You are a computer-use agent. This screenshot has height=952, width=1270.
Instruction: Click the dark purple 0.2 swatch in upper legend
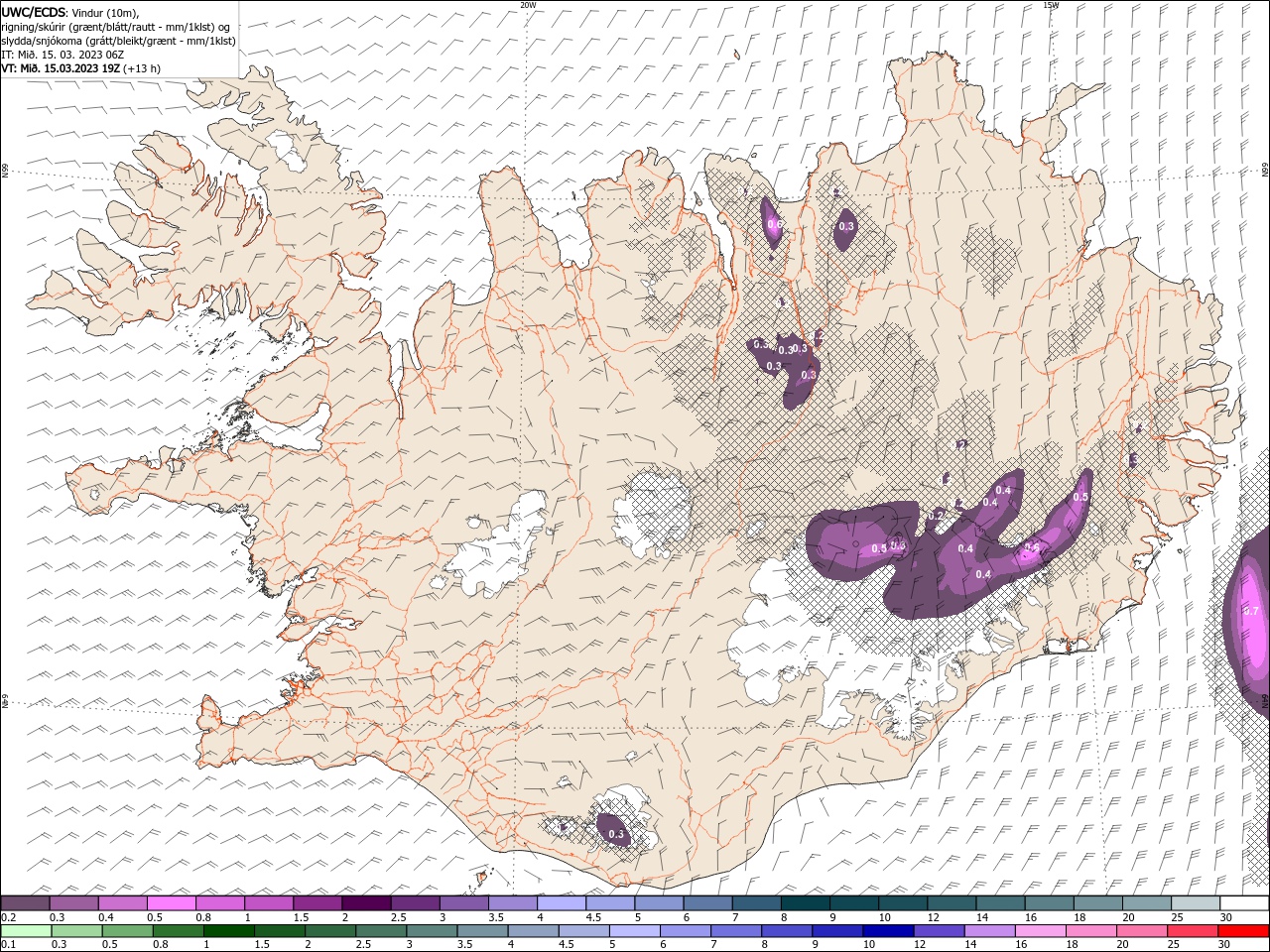click(x=25, y=903)
